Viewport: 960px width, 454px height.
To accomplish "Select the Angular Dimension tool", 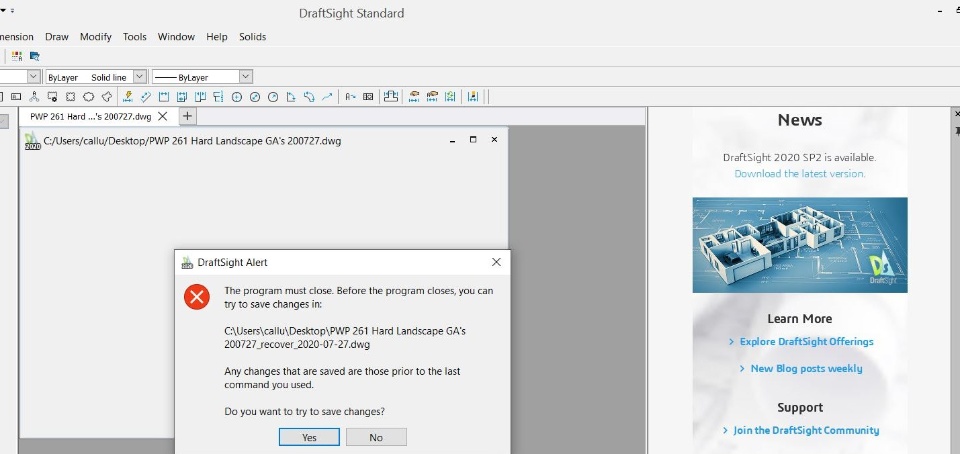I will pyautogui.click(x=291, y=97).
